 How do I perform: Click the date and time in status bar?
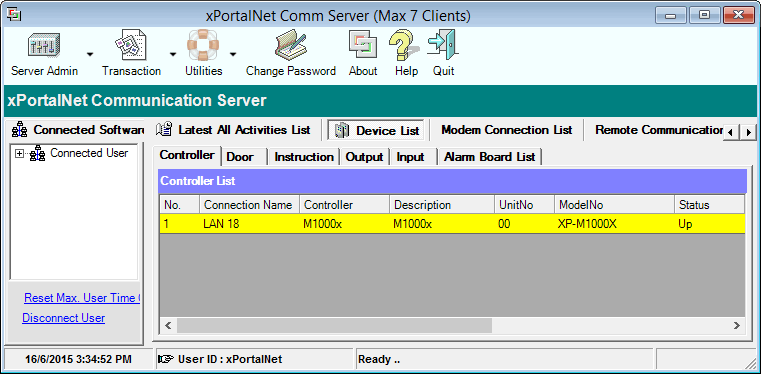tap(78, 359)
